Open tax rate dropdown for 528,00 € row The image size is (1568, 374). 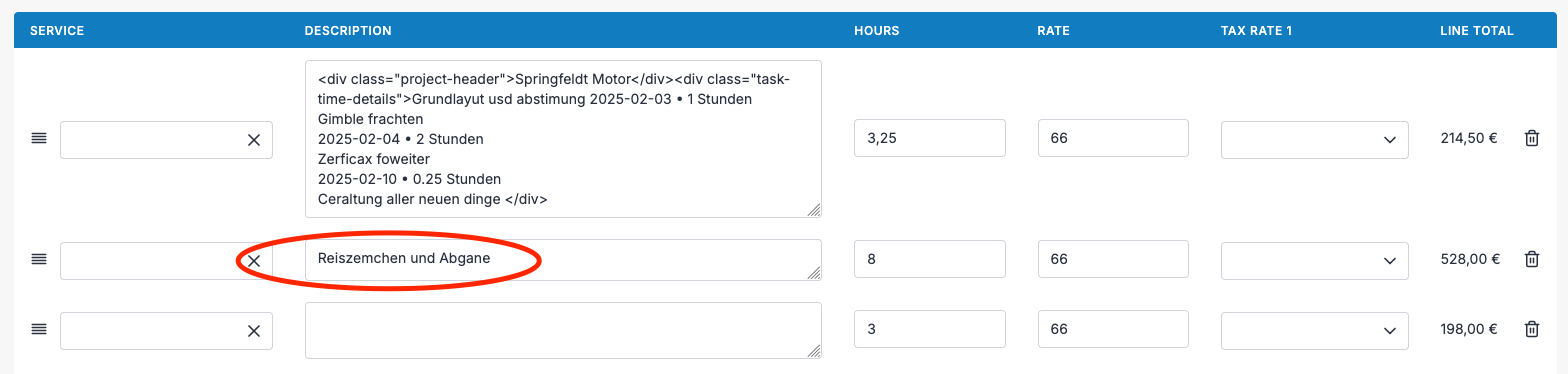(x=1315, y=260)
